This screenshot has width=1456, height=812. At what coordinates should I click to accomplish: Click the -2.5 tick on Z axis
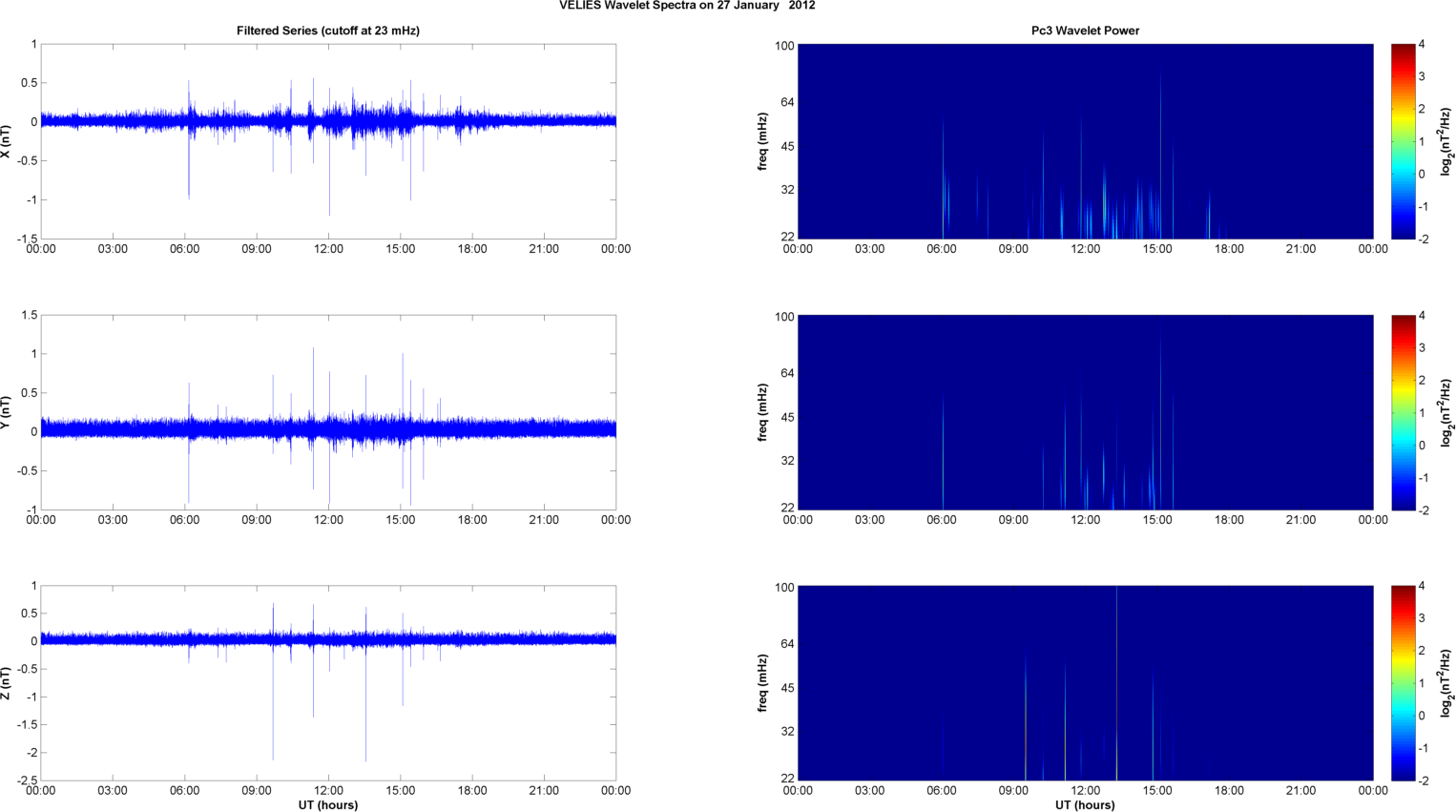[27, 781]
